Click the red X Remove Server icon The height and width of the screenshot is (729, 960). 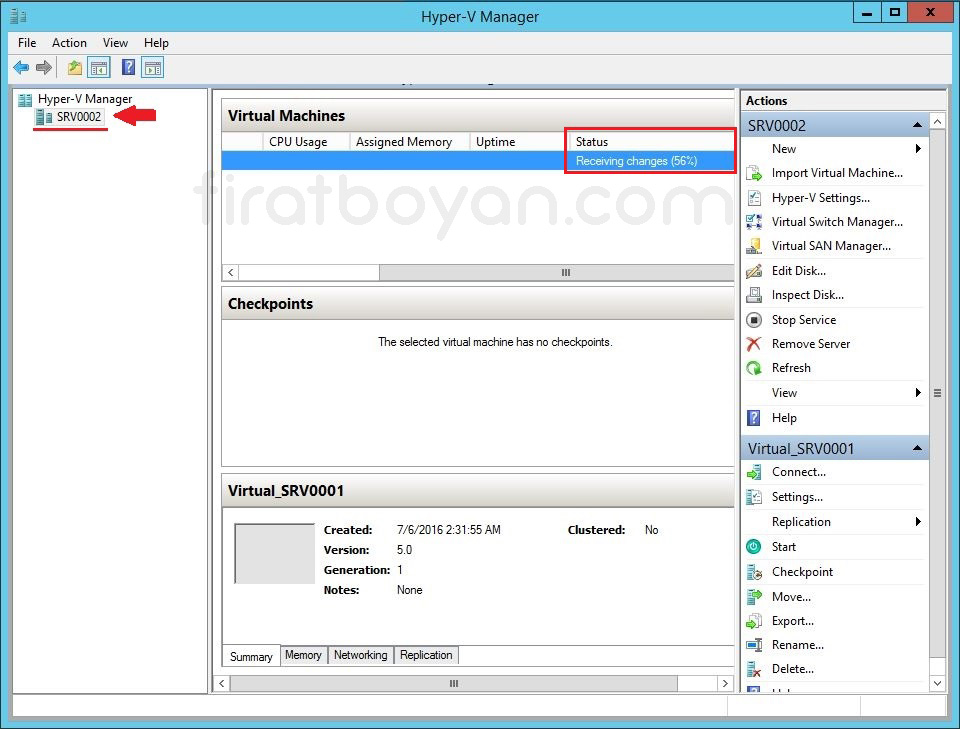click(x=754, y=344)
